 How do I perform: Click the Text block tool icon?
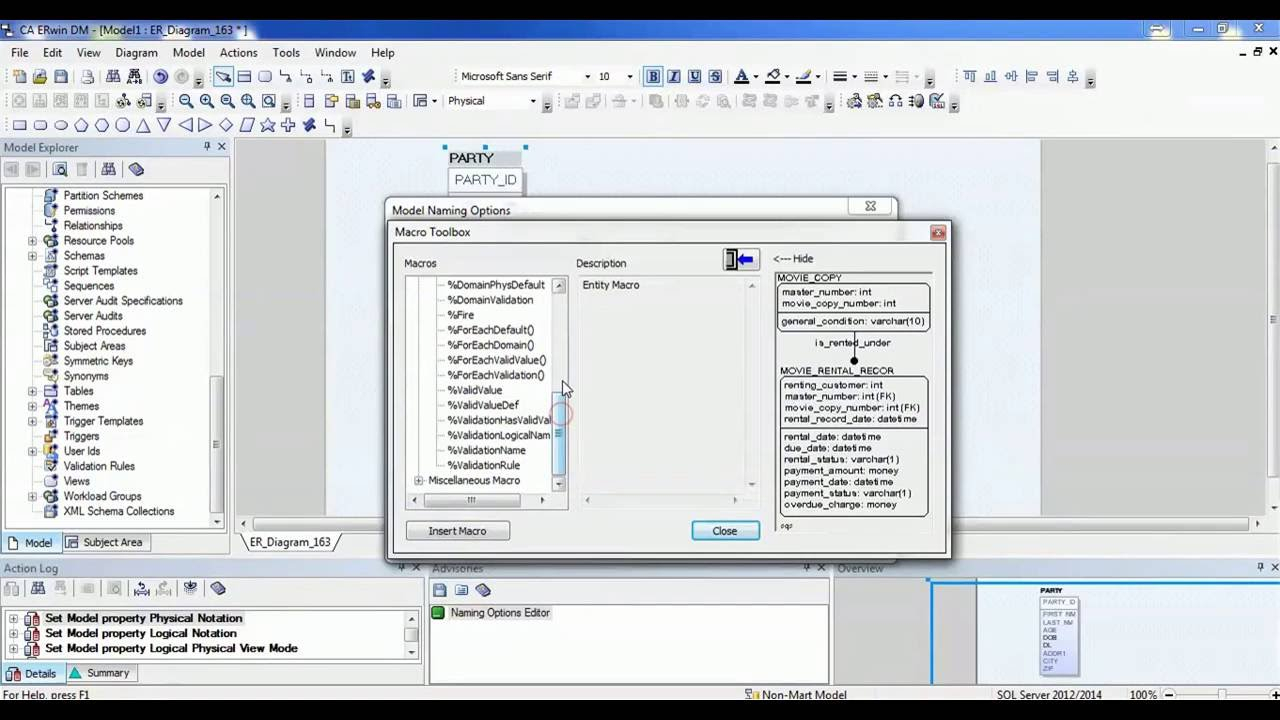(346, 76)
